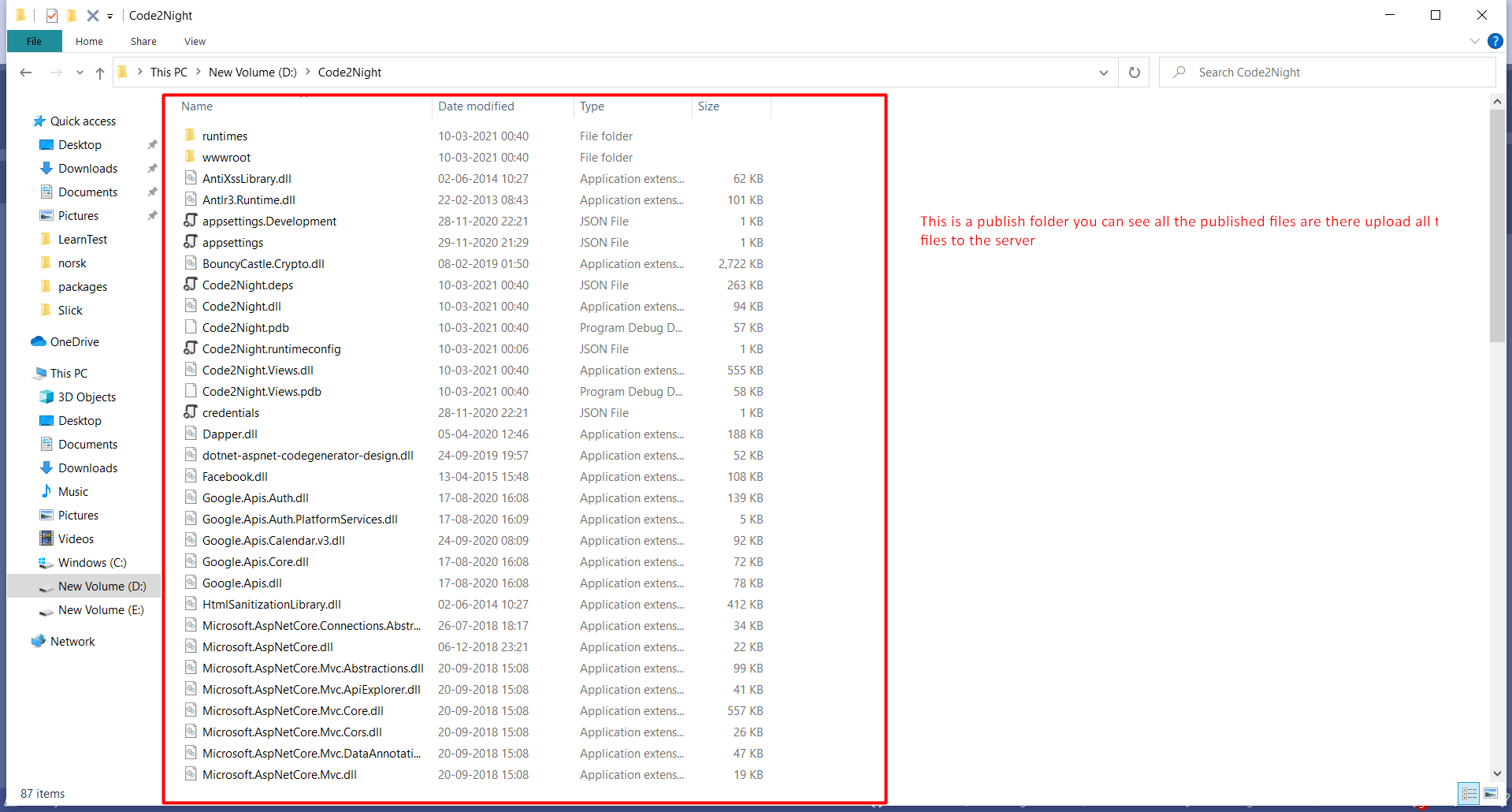
Task: Select the appsettings JSON file name
Action: (232, 243)
